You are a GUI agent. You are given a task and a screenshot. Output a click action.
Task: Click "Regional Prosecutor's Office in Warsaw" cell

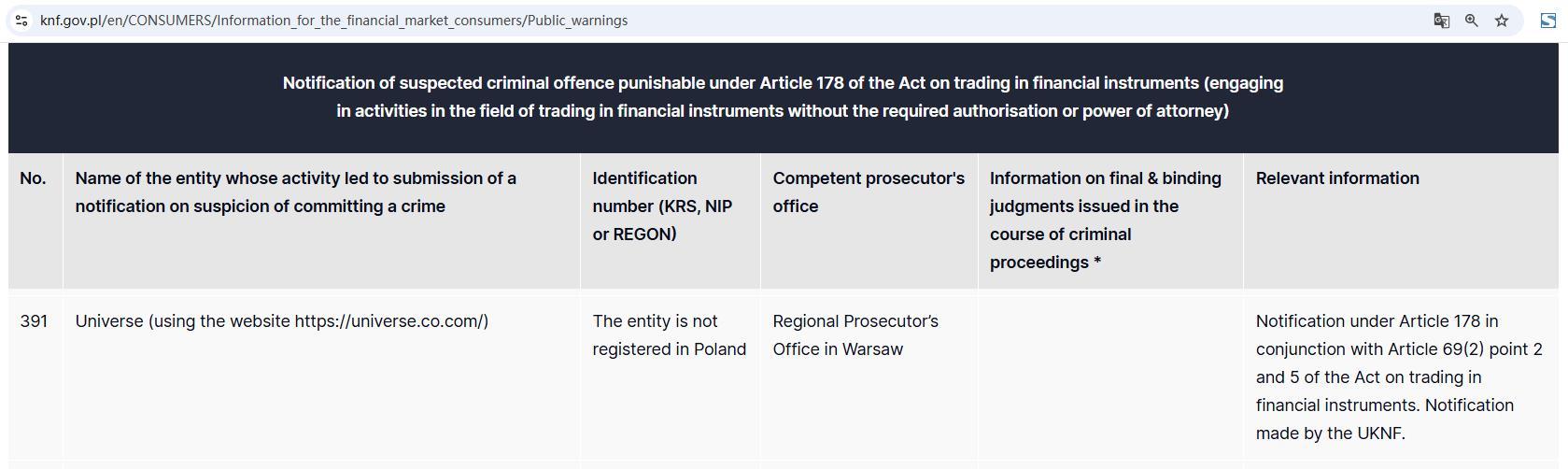coord(855,335)
